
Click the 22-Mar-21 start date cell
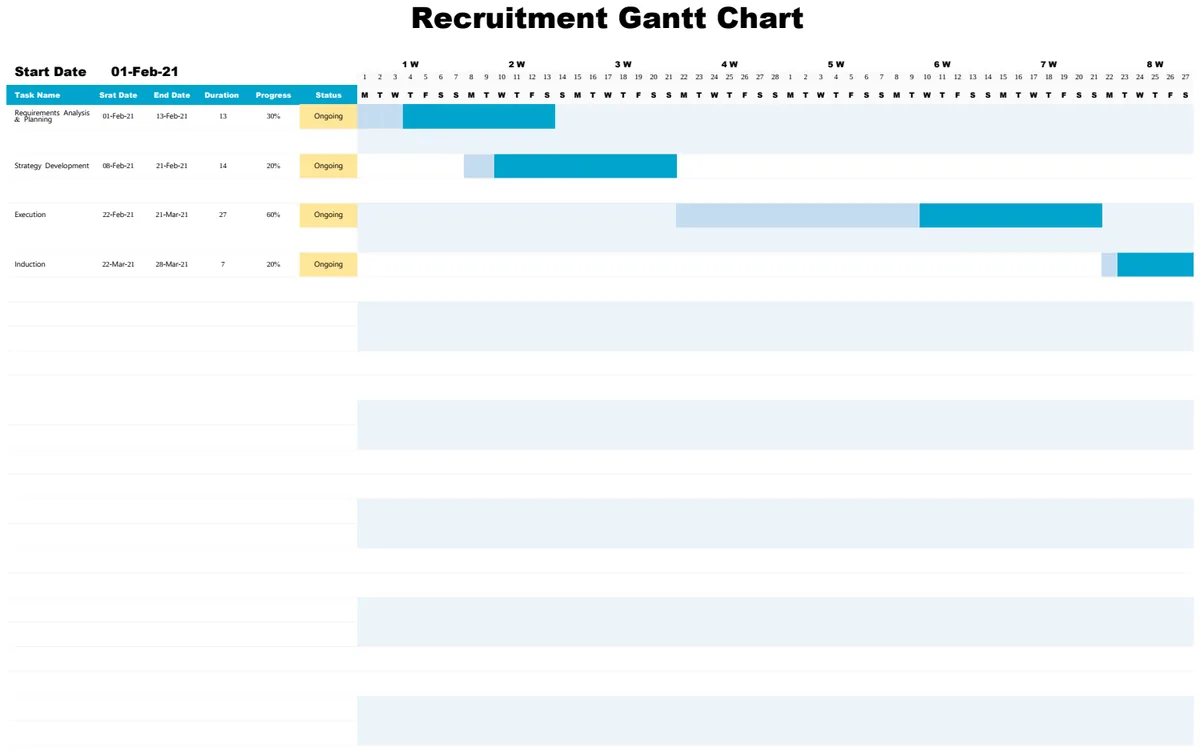coord(118,264)
